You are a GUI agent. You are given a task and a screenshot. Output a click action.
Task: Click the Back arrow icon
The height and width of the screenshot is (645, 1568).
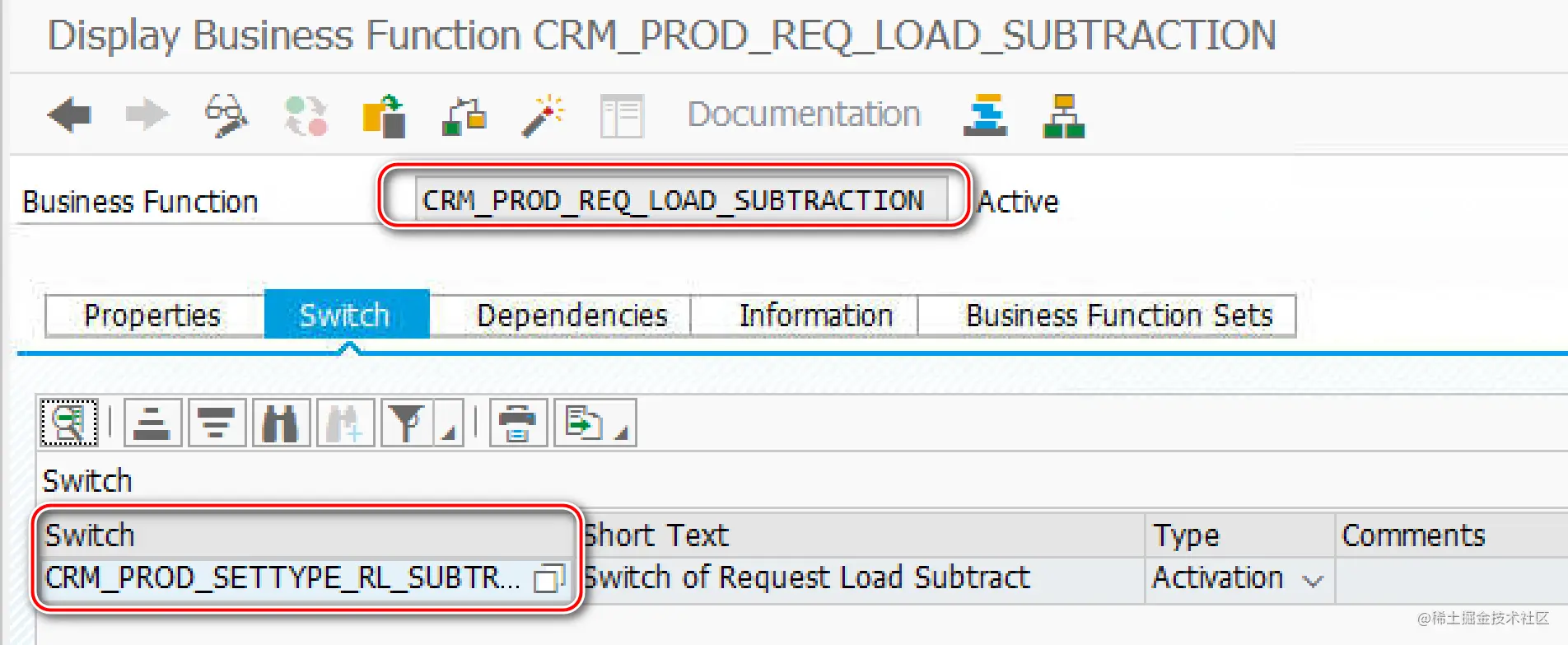(x=69, y=115)
